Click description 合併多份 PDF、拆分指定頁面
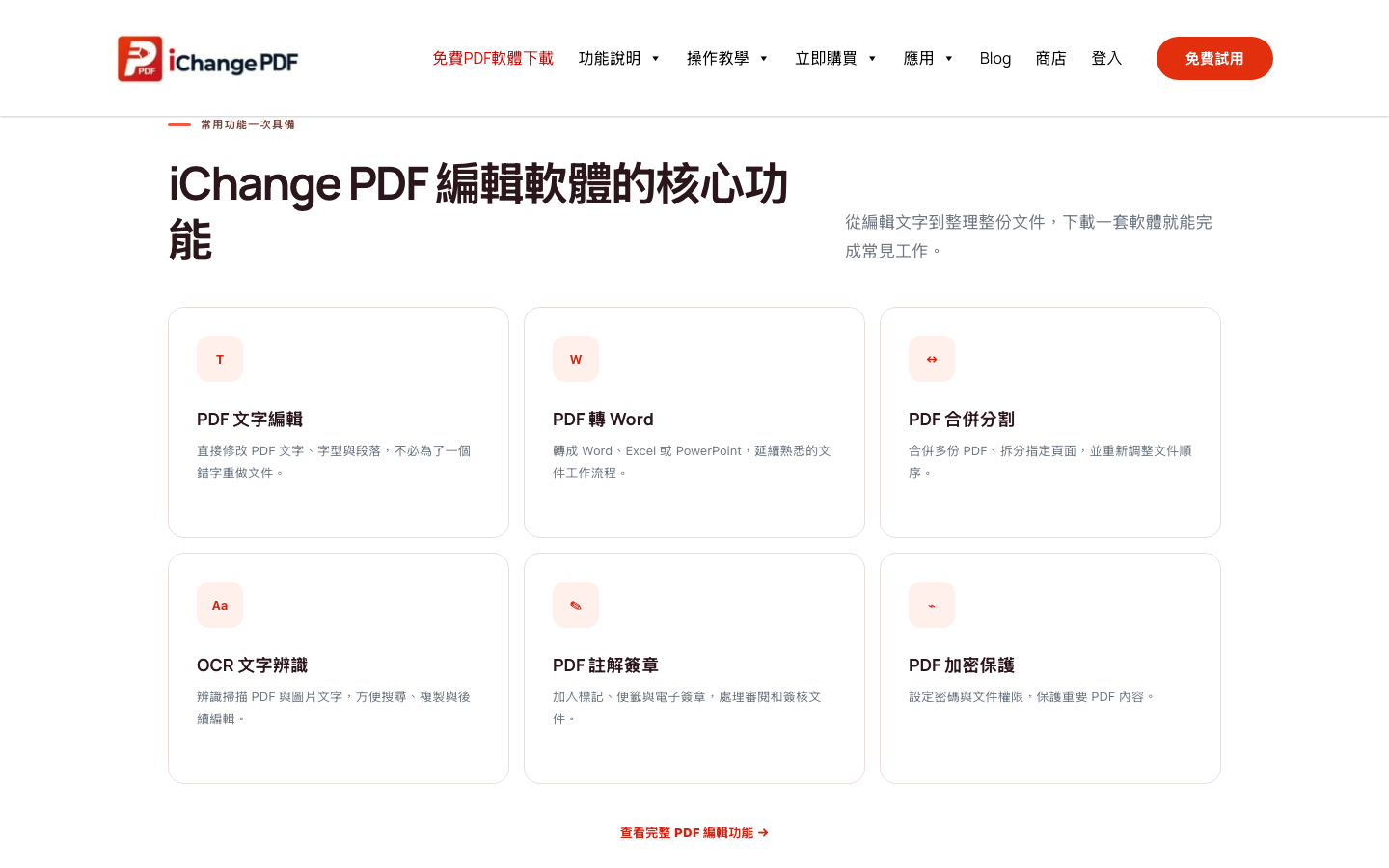Screen dimensions: 1389x868 point(1049,462)
